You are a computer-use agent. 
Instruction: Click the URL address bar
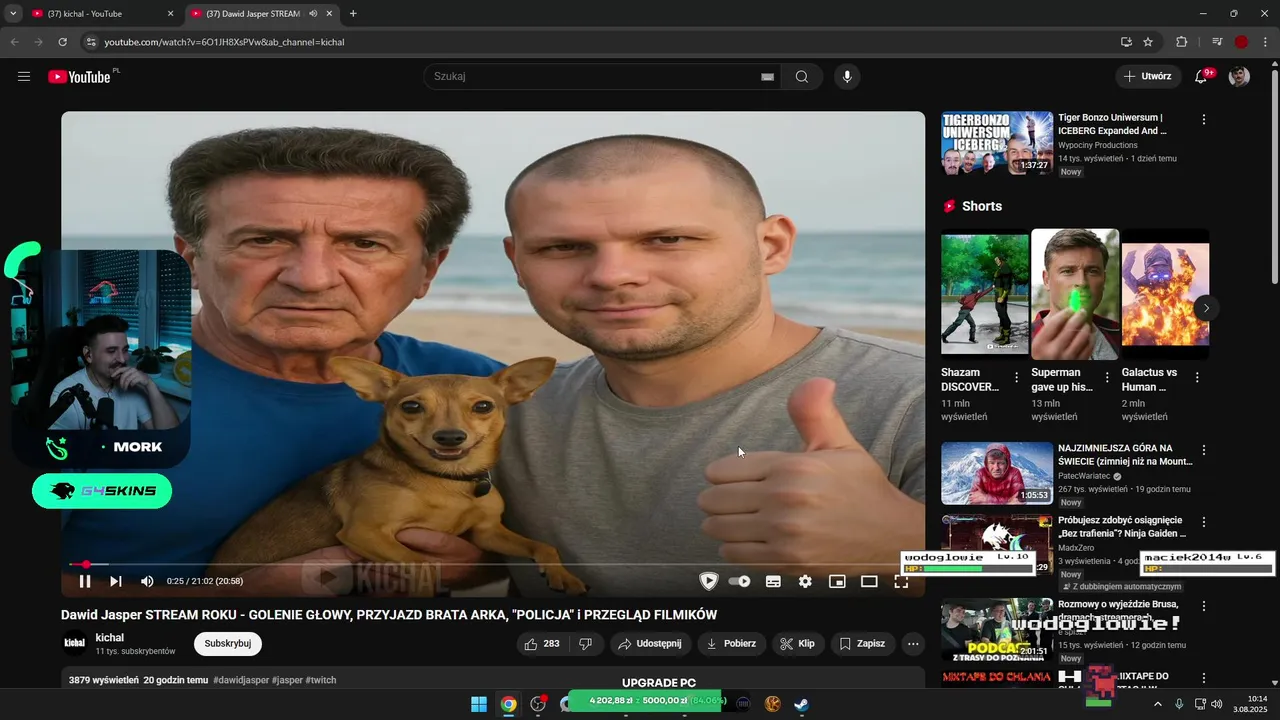pyautogui.click(x=600, y=42)
